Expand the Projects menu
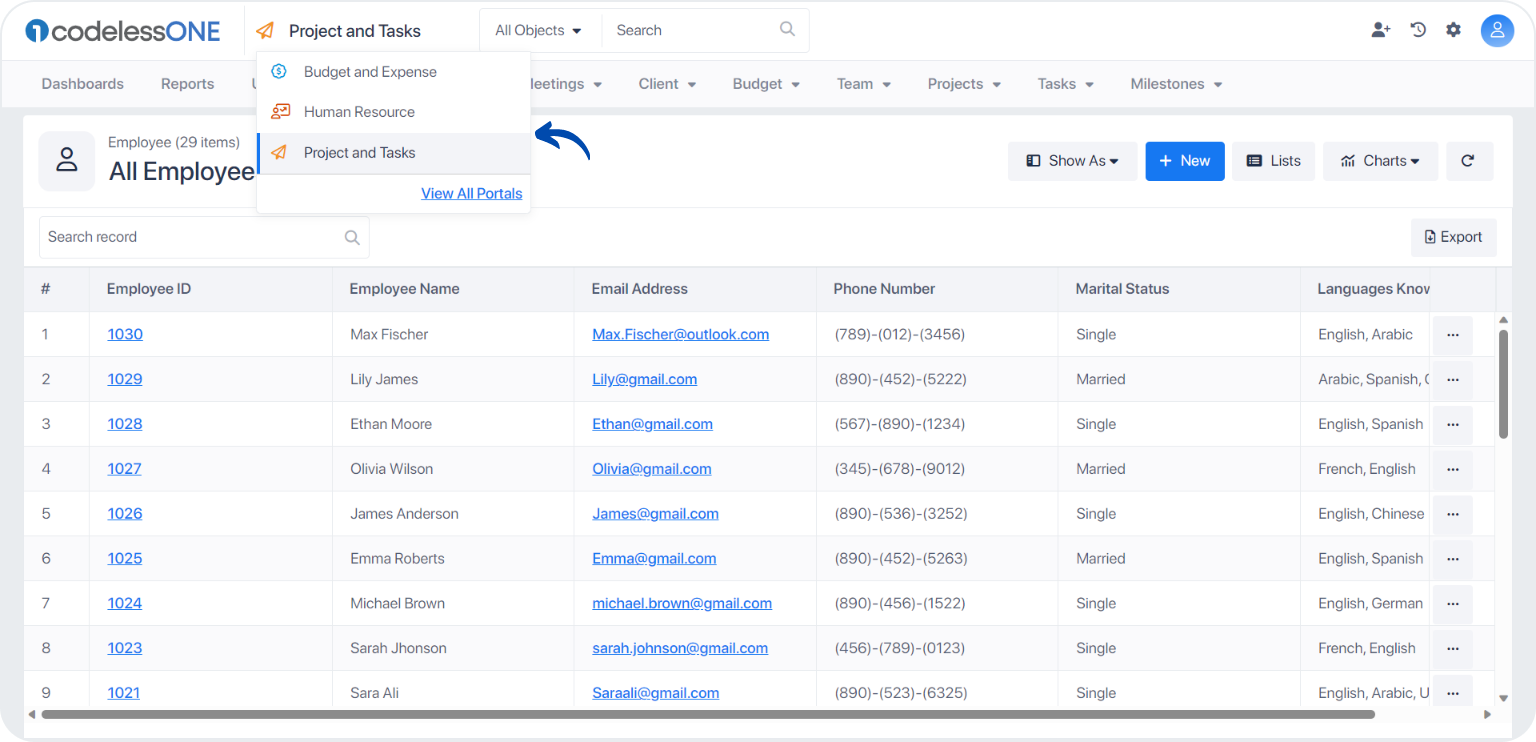The image size is (1536, 742). click(x=964, y=84)
